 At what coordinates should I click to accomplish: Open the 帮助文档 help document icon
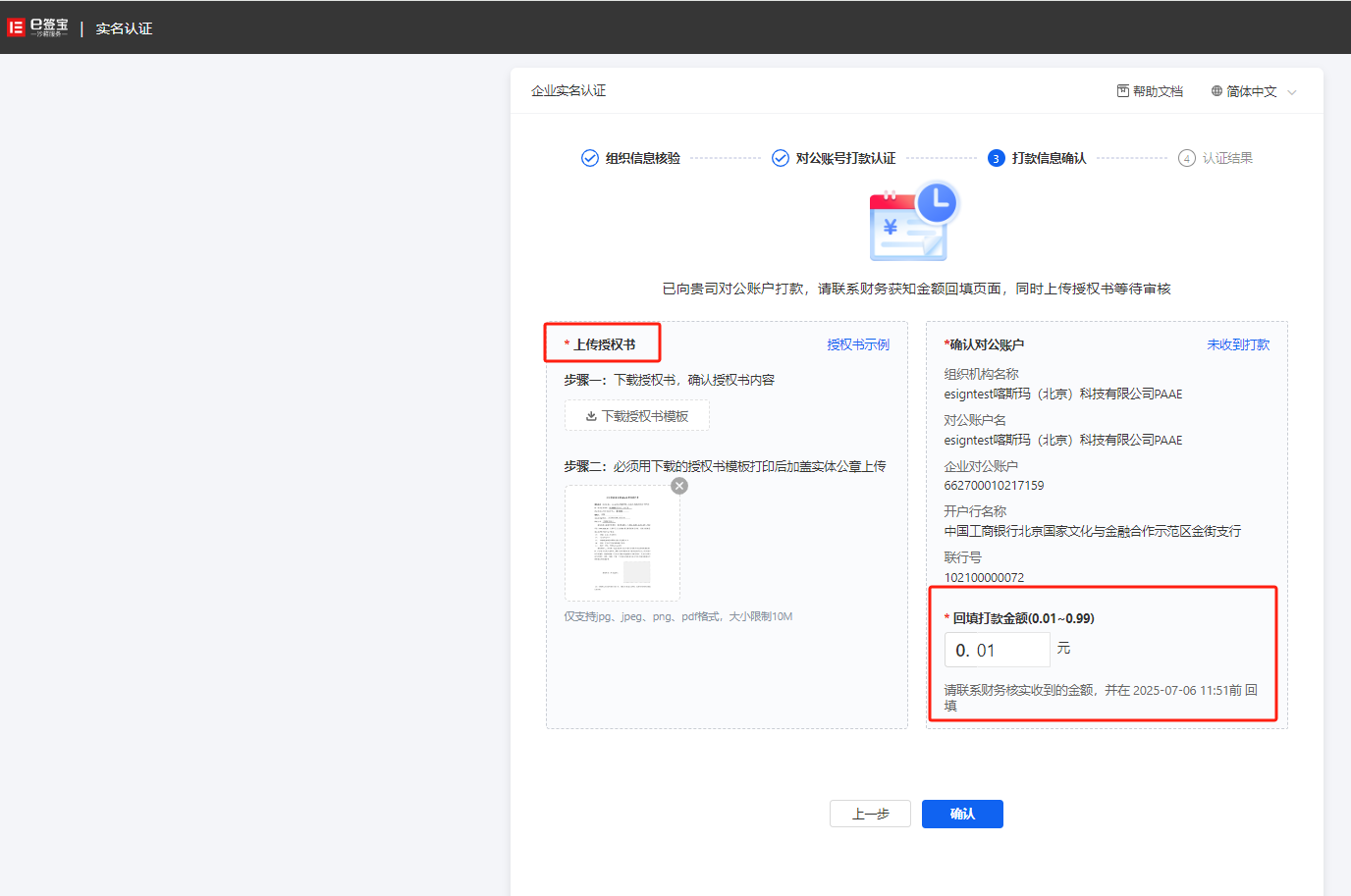coord(1122,91)
